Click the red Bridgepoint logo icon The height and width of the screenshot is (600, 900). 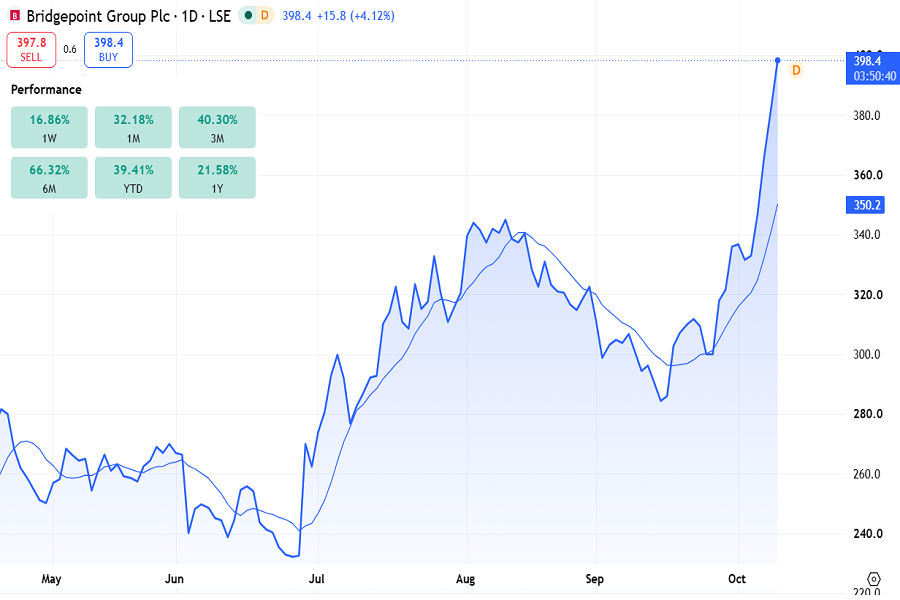click(15, 16)
